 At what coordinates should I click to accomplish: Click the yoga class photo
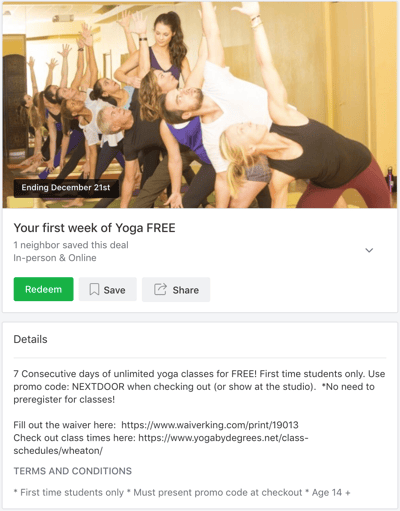click(x=200, y=105)
